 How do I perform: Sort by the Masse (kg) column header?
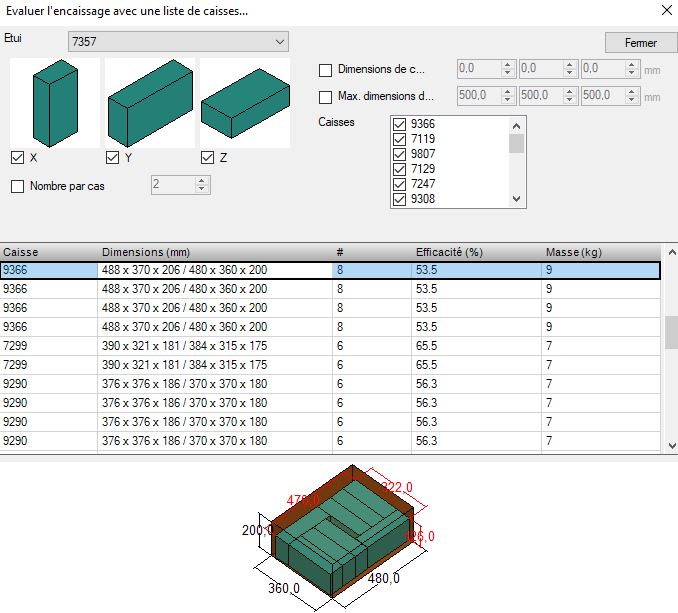601,252
